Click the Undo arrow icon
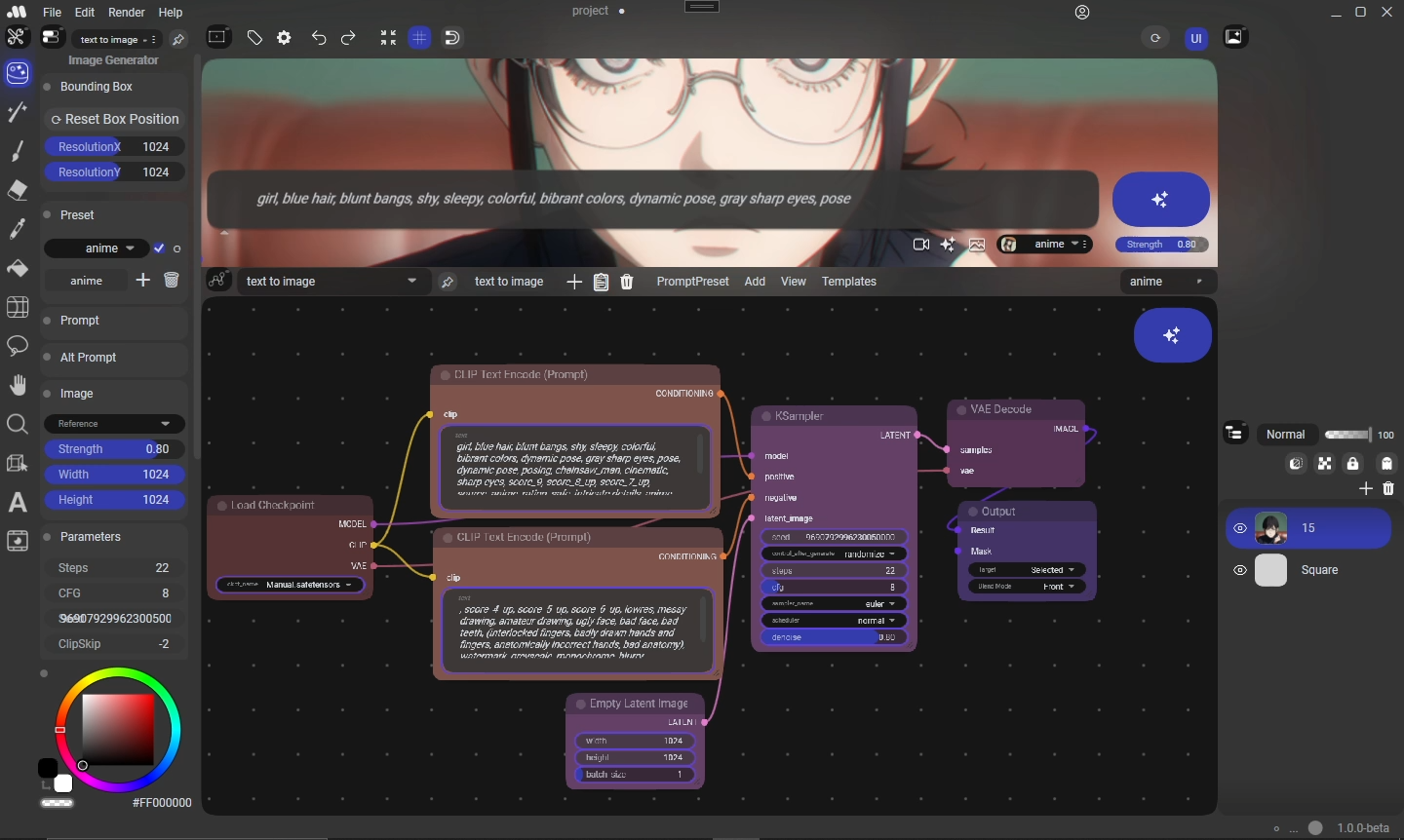The image size is (1404, 840). point(319,38)
